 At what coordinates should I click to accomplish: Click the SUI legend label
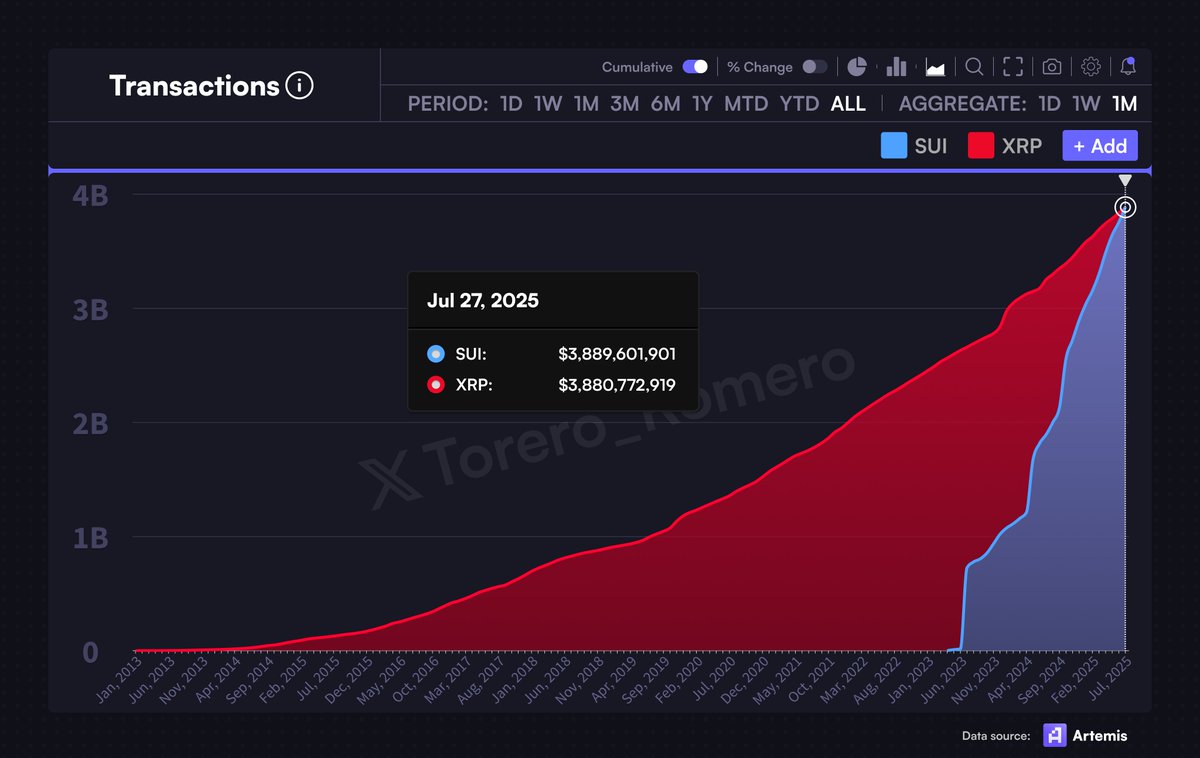pos(931,146)
